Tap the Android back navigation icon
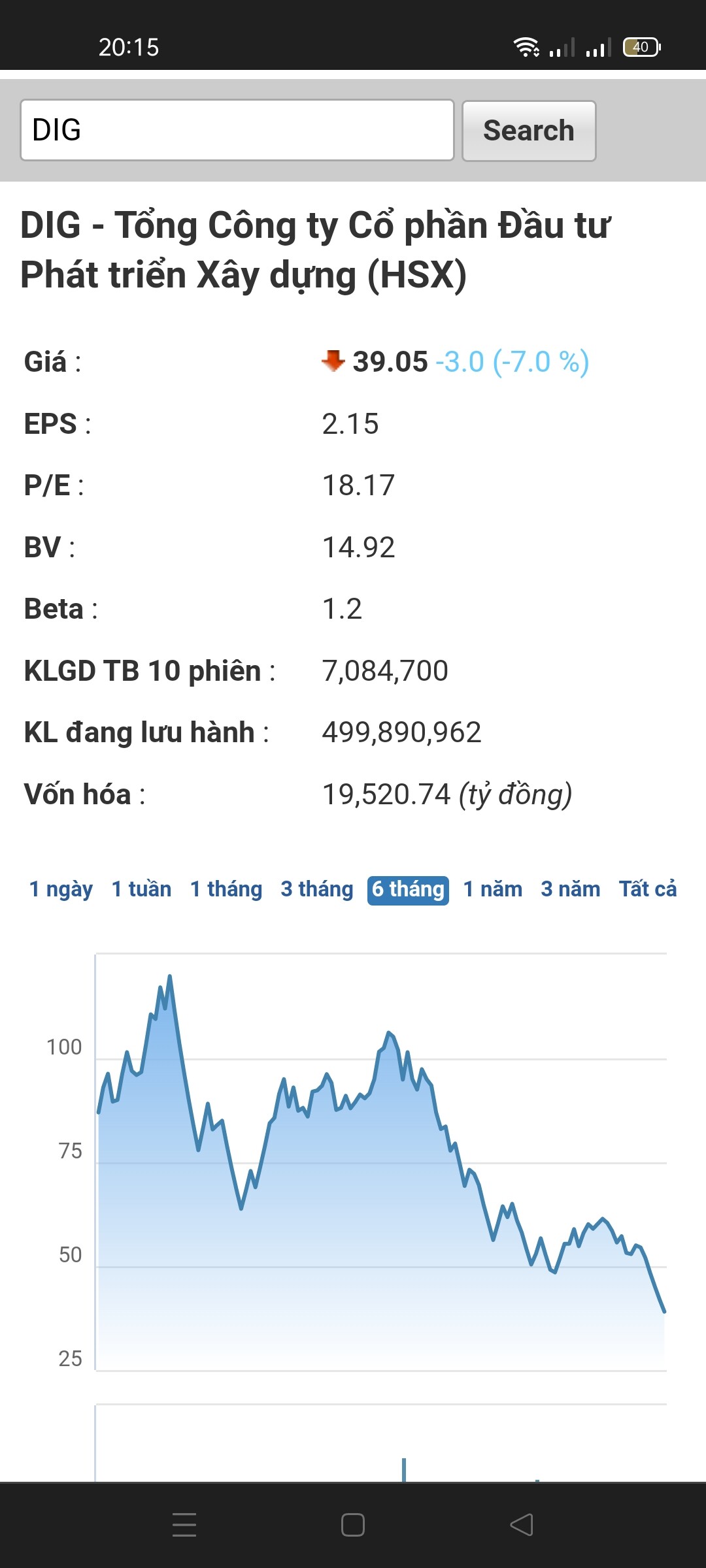Image resolution: width=706 pixels, height=1568 pixels. pos(522,1525)
